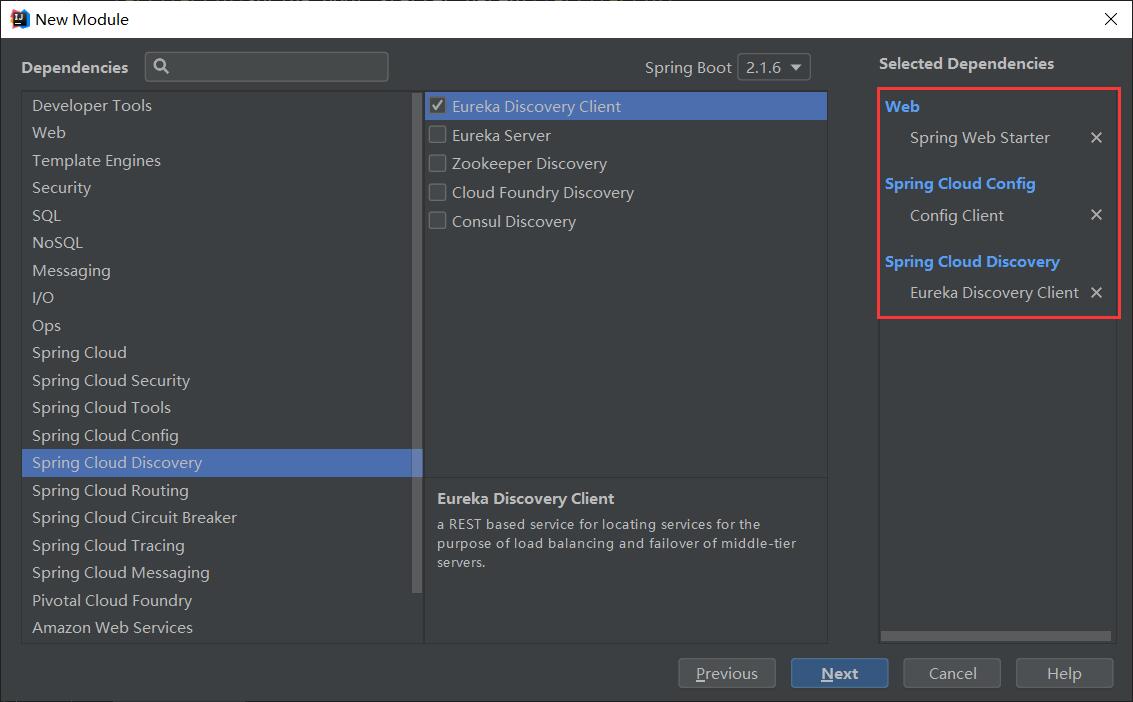
Task: Proceed with the Next button
Action: pyautogui.click(x=839, y=673)
